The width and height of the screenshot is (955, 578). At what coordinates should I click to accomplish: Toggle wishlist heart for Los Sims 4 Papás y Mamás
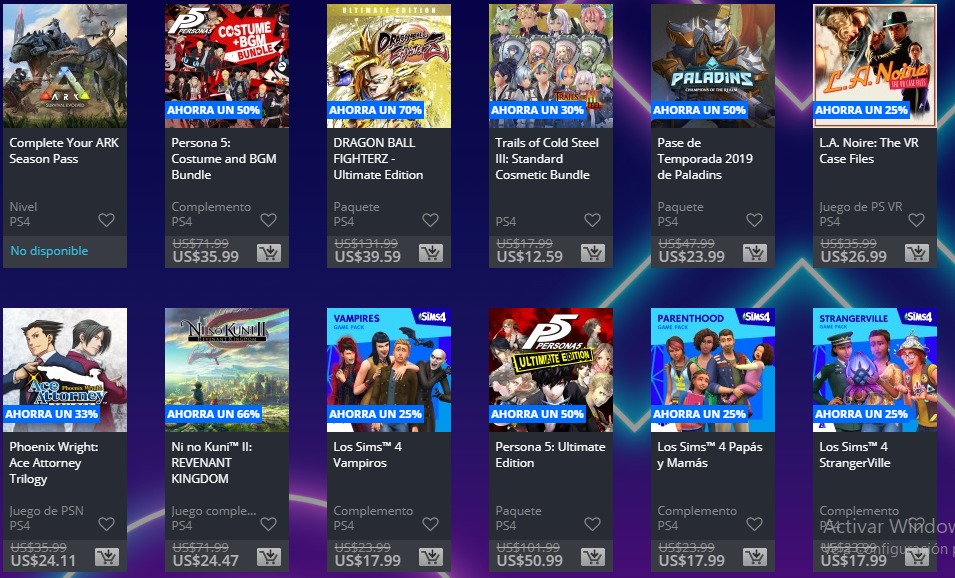755,524
